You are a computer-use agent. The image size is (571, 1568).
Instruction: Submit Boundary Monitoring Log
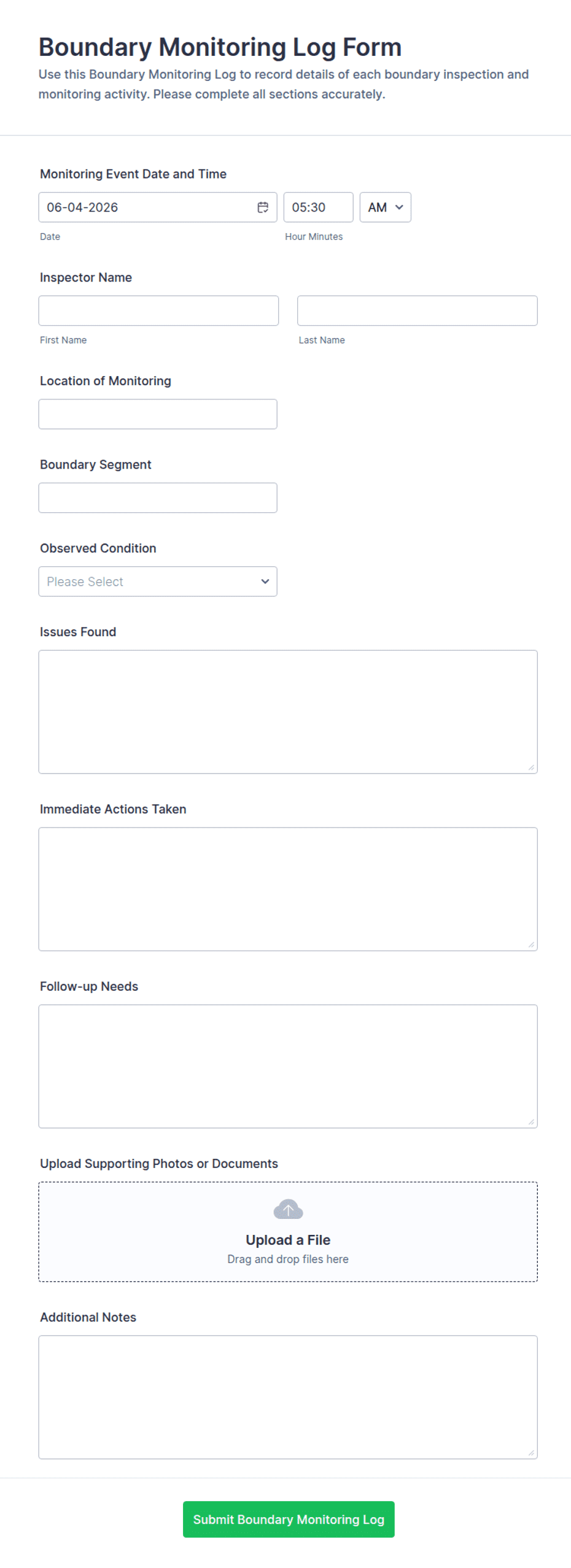(x=289, y=1519)
